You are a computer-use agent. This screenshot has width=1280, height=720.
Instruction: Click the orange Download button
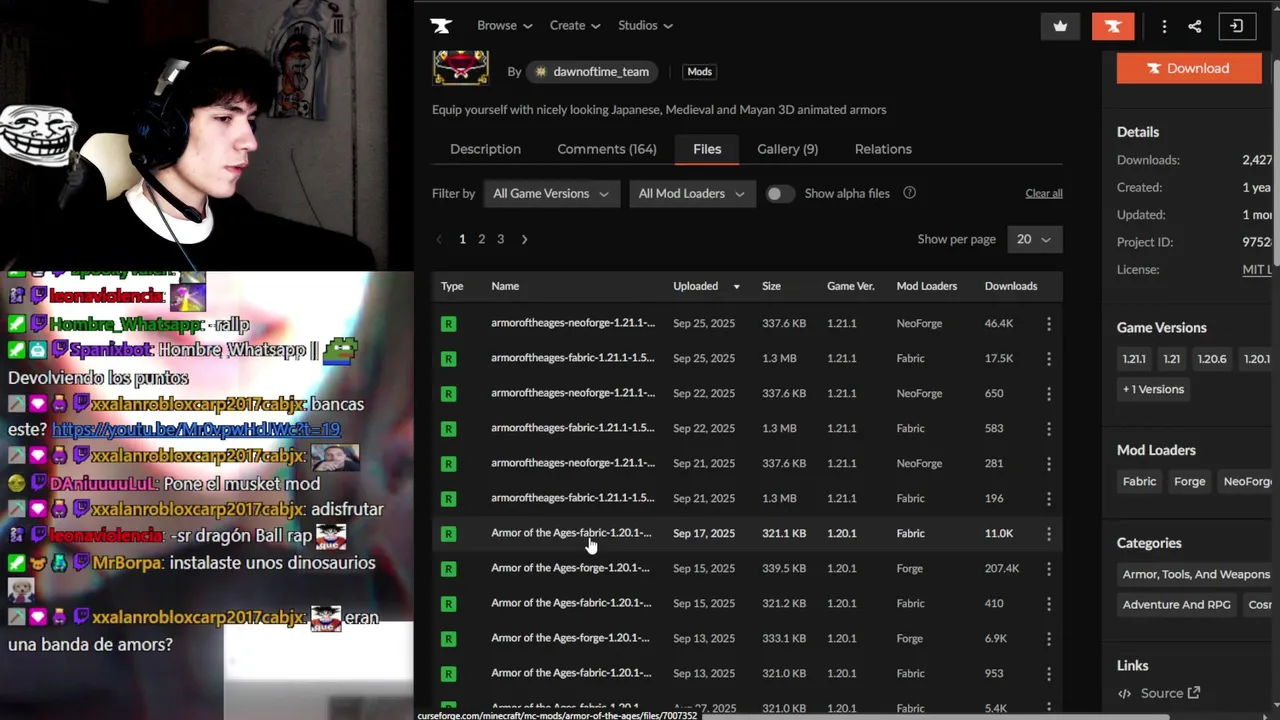point(1189,68)
